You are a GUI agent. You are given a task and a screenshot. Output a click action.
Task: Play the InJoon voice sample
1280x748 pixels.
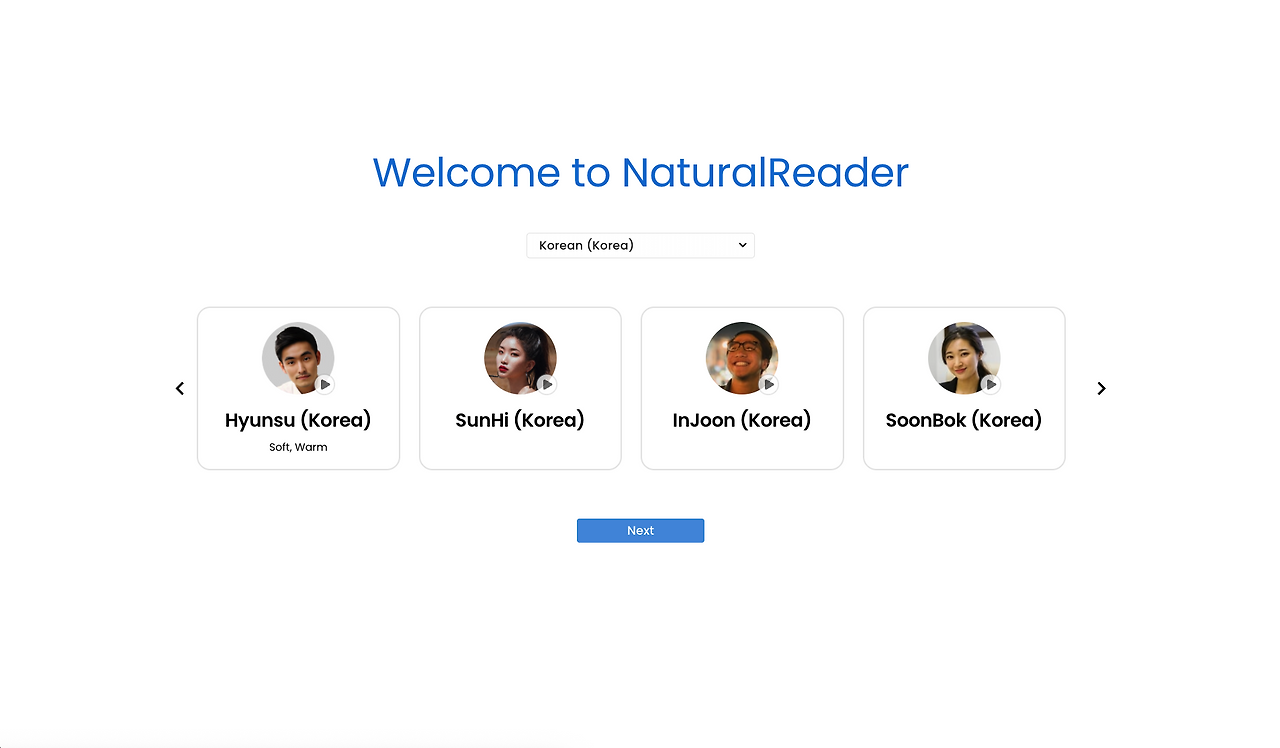[769, 385]
